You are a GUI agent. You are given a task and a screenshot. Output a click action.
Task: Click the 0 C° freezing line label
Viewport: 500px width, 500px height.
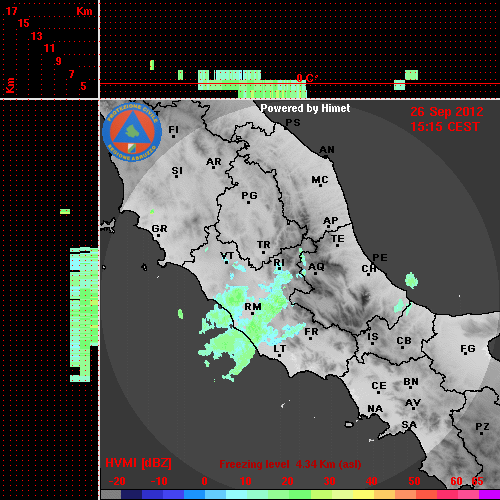307,78
